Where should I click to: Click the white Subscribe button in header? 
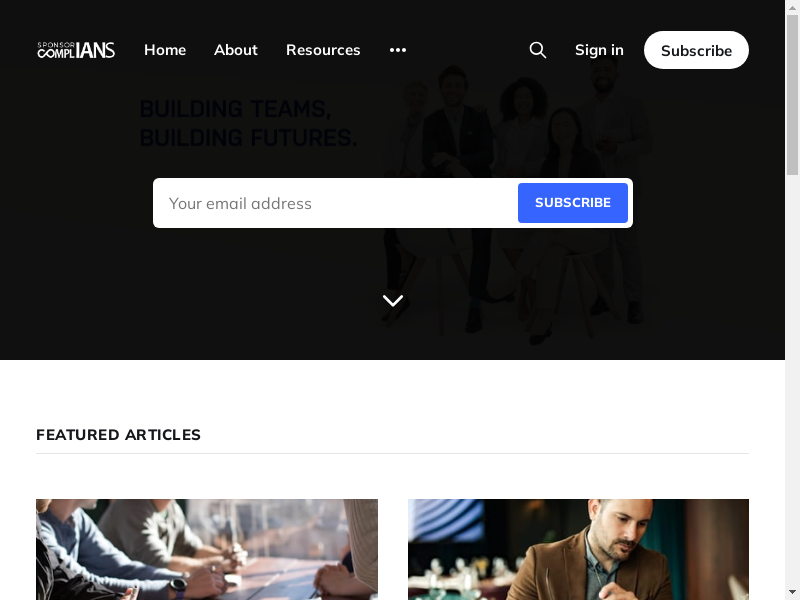pyautogui.click(x=696, y=50)
